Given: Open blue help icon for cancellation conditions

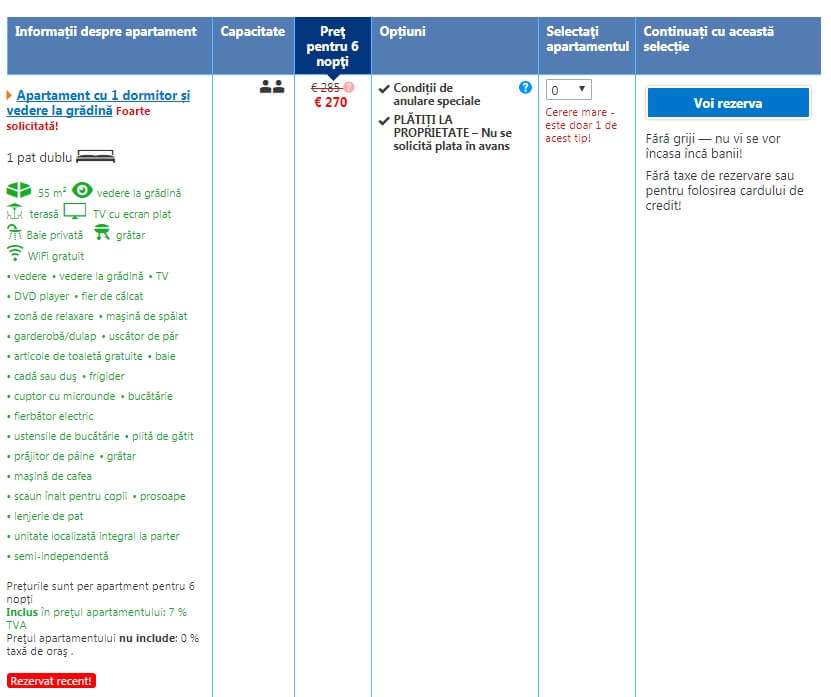Looking at the screenshot, I should (x=525, y=88).
